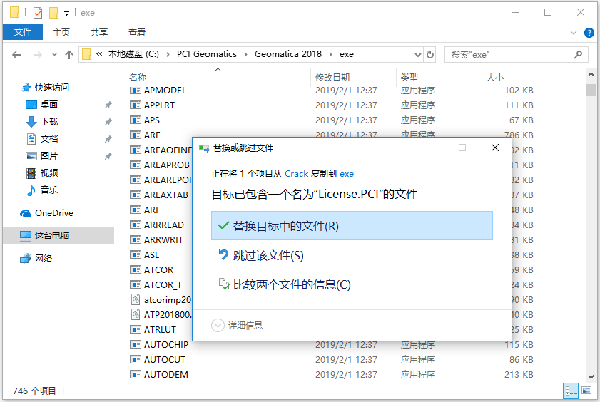600x402 pixels.
Task: Open quick access toolbar customize dropdown
Action: pos(66,13)
